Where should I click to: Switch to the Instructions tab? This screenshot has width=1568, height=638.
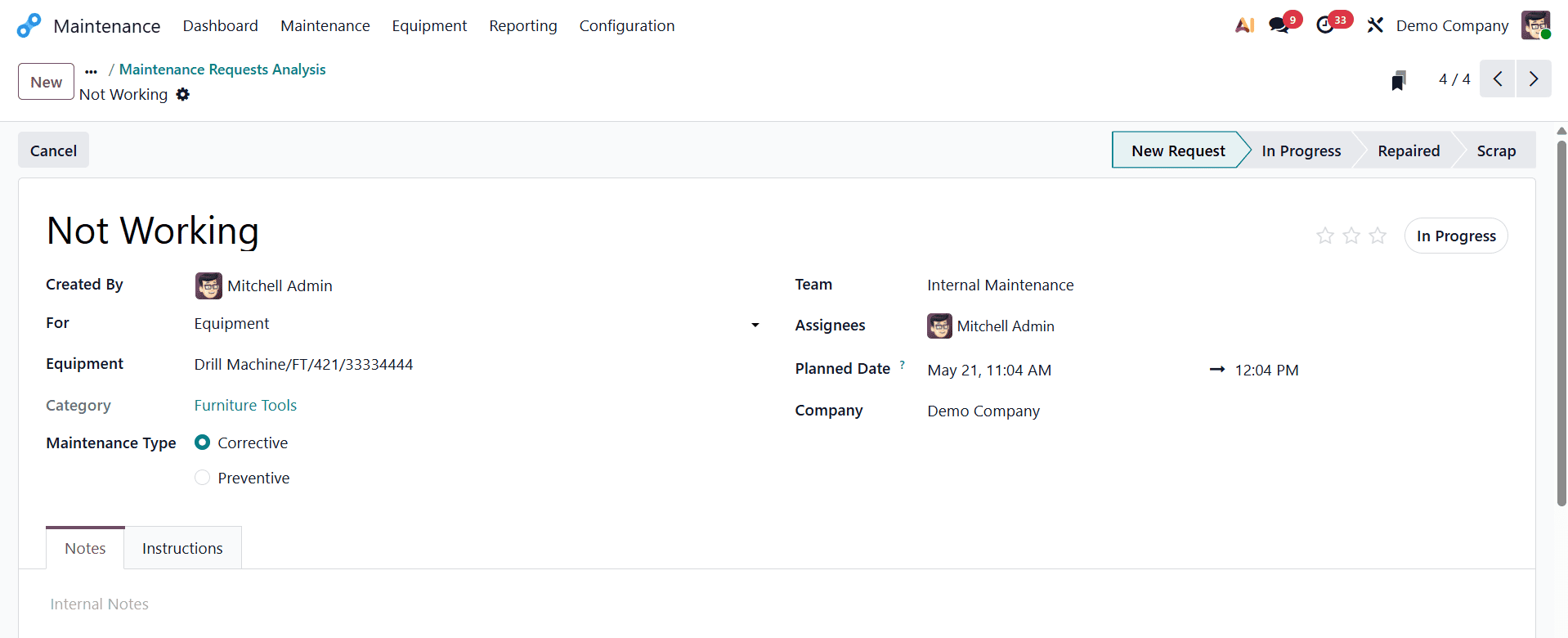182,548
